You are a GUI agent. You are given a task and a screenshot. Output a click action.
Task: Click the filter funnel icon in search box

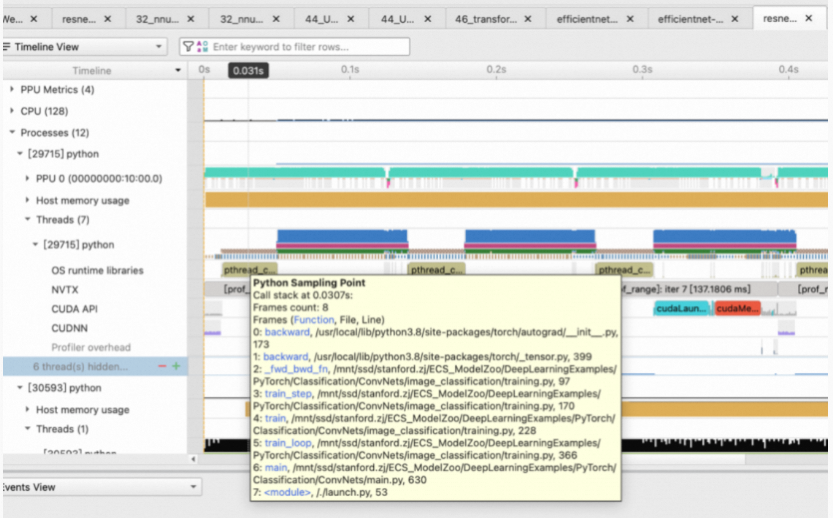tap(188, 47)
